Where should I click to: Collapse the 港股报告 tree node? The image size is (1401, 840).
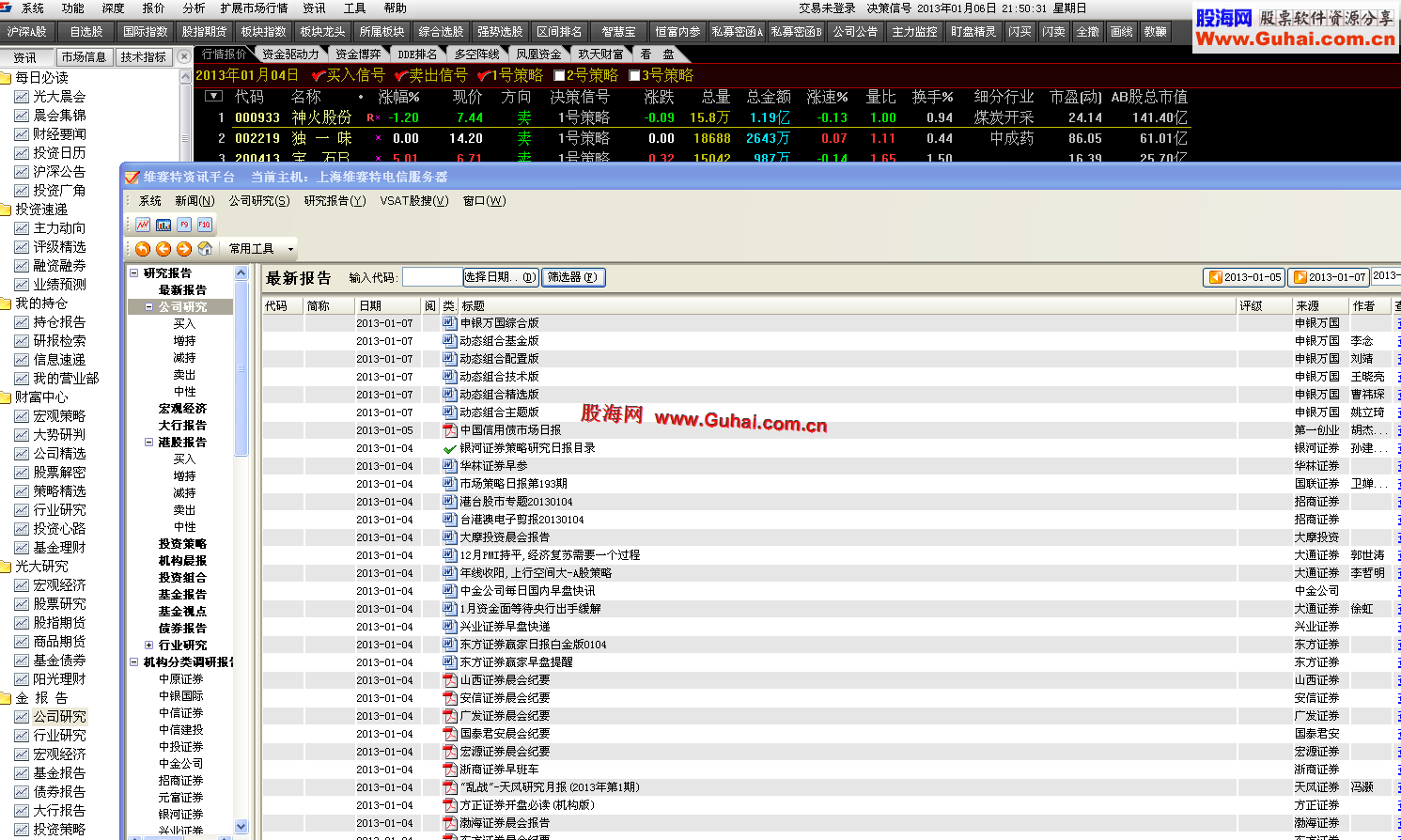[148, 443]
